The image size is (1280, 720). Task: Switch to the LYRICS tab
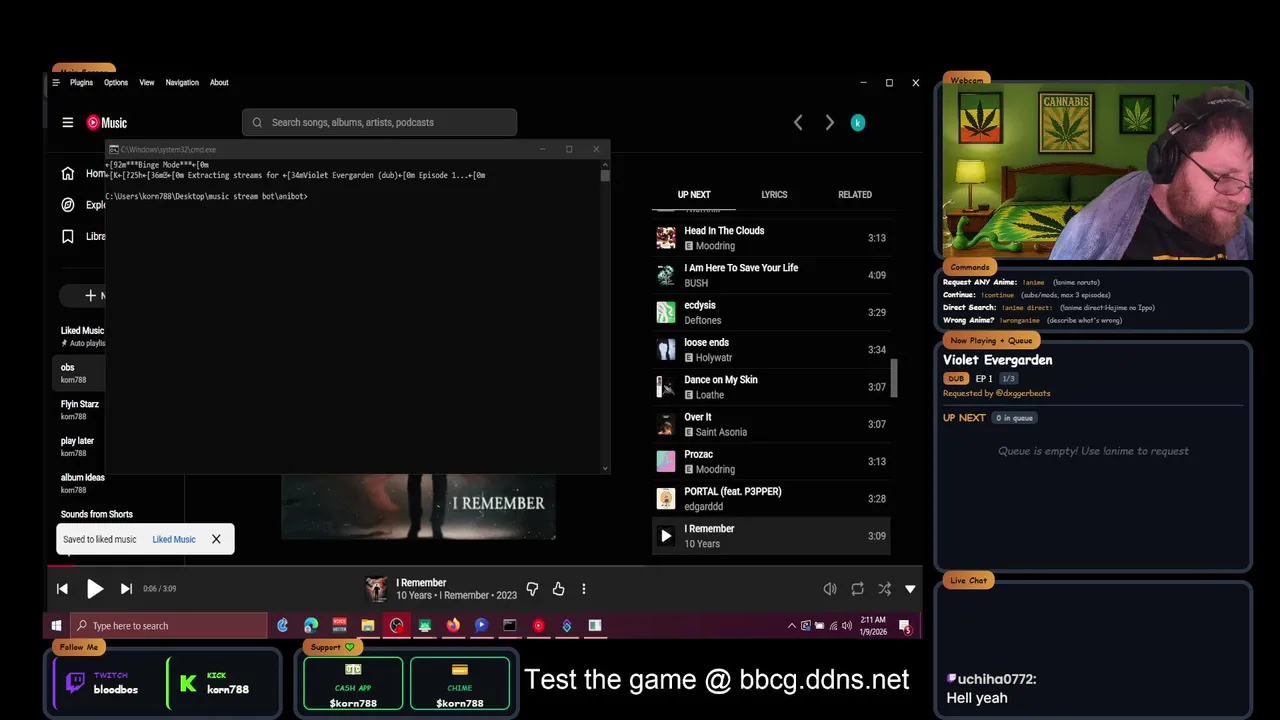774,195
